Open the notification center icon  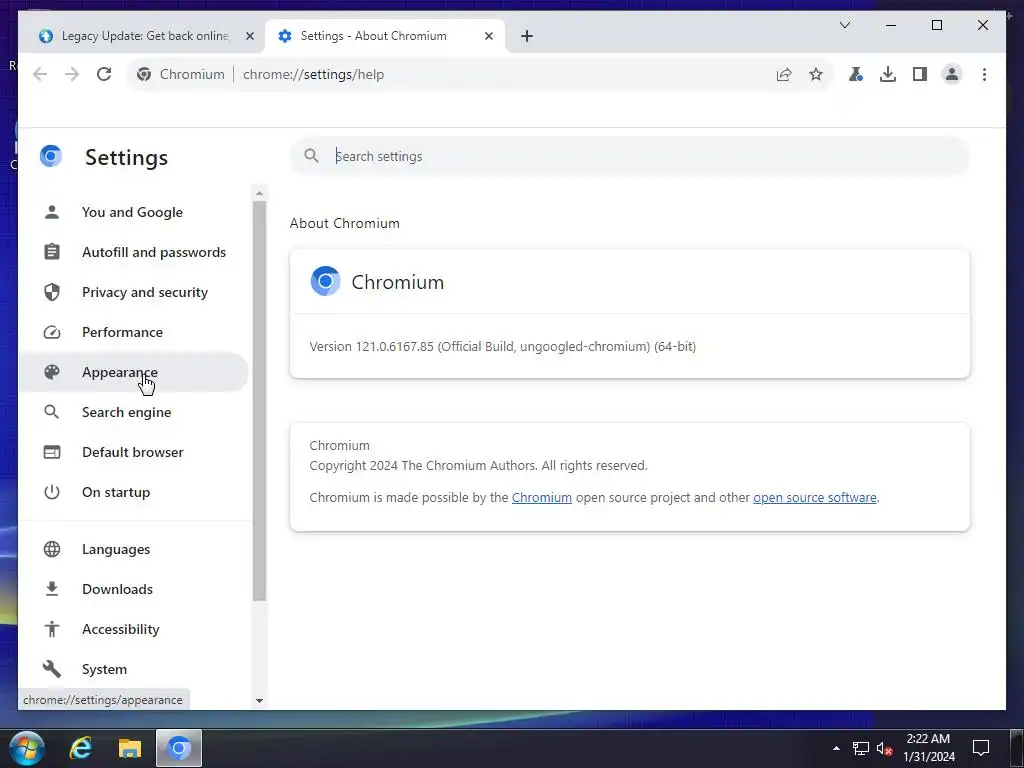point(980,748)
